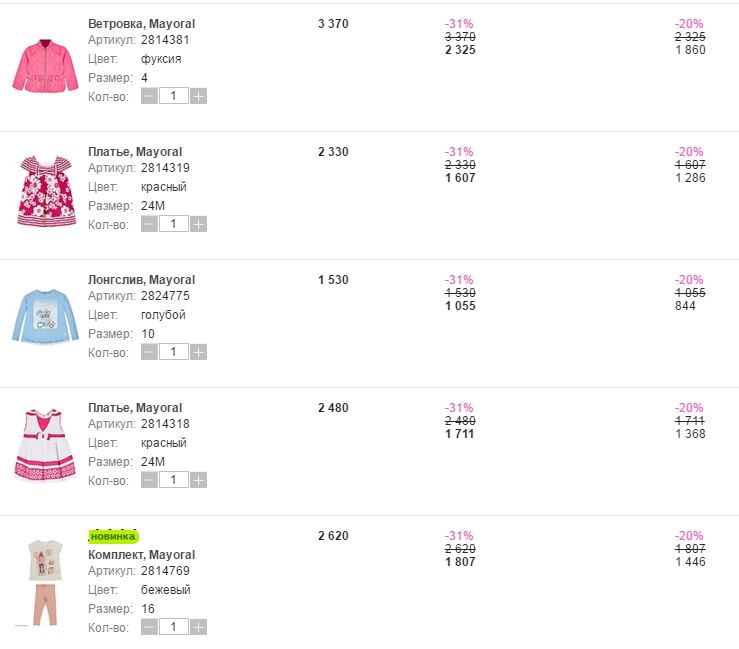Click plus for Платье article 2814318
The width and height of the screenshot is (739, 649).
click(199, 480)
